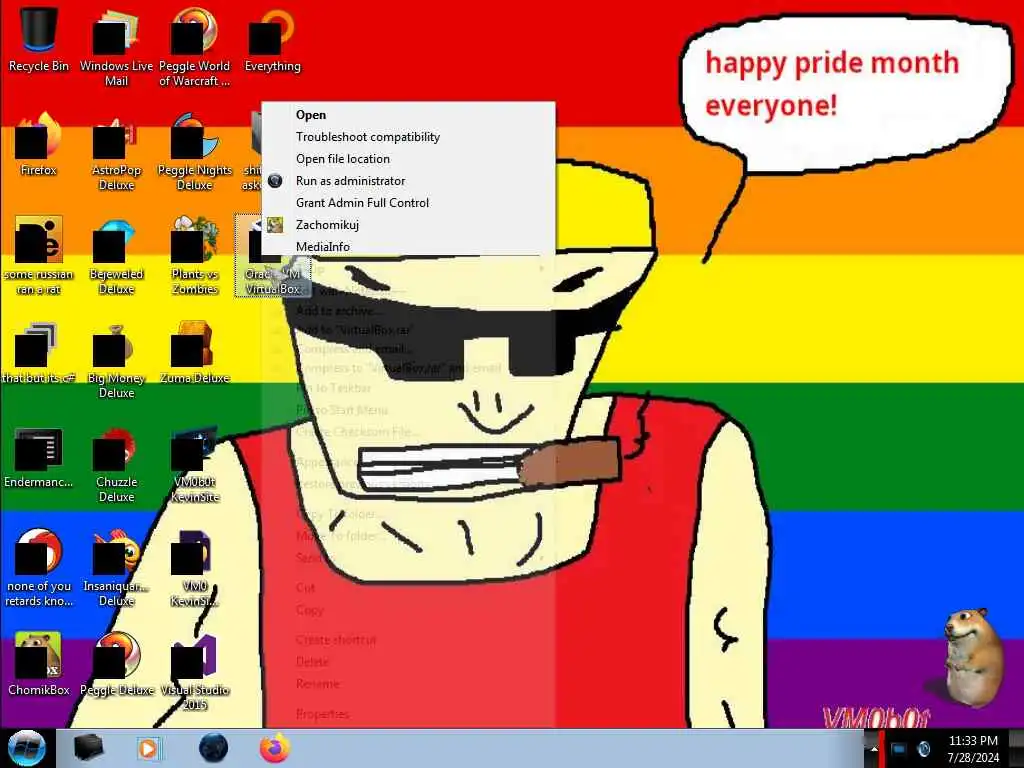Choose MediaInfo in the context menu
The image size is (1024, 768).
tap(409, 246)
